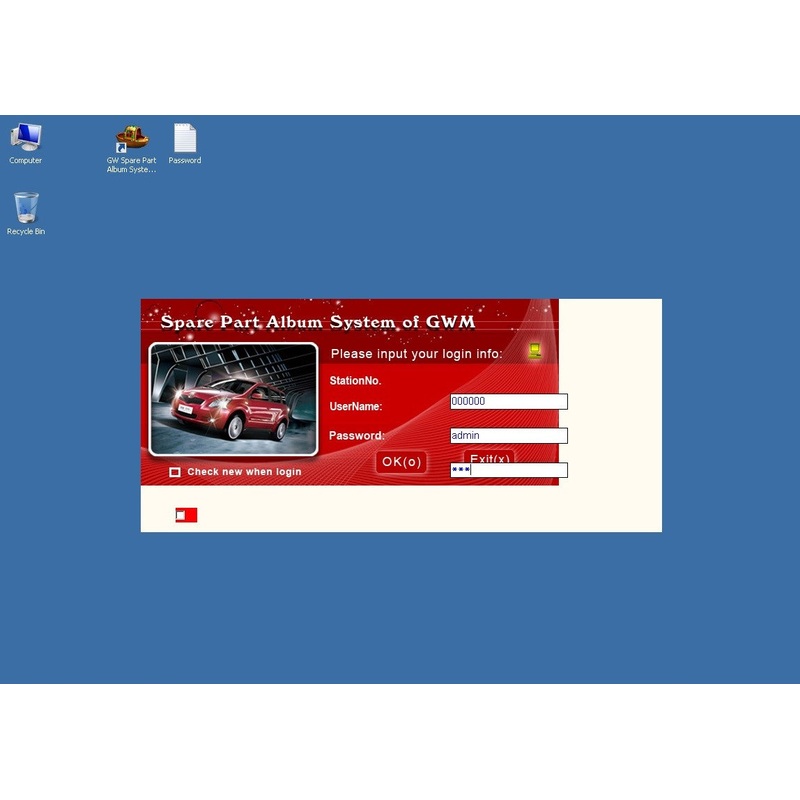Viewport: 800px width, 800px height.
Task: Focus the field containing admin
Action: [x=509, y=436]
